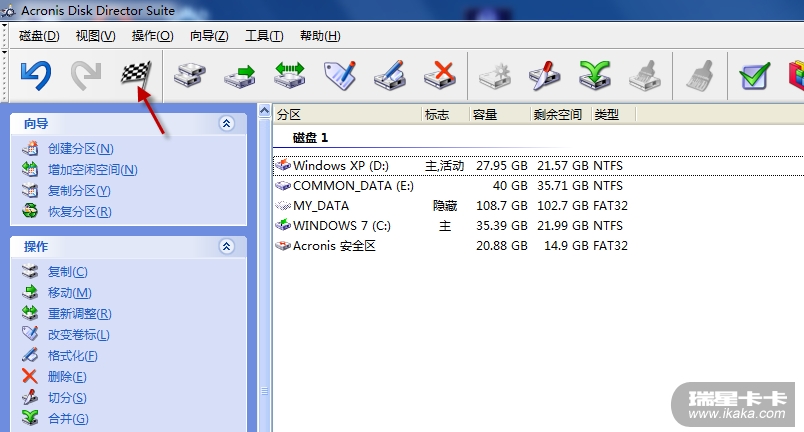Sort by the 标志 column header
The height and width of the screenshot is (432, 804).
445,114
